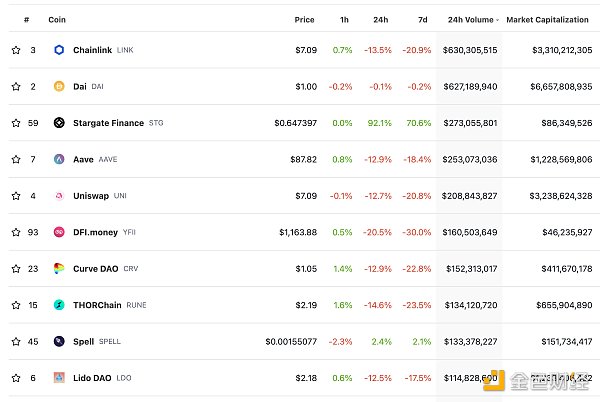Screen dimensions: 600x402
Task: Click the Stargate Finance logo icon
Action: (x=59, y=123)
